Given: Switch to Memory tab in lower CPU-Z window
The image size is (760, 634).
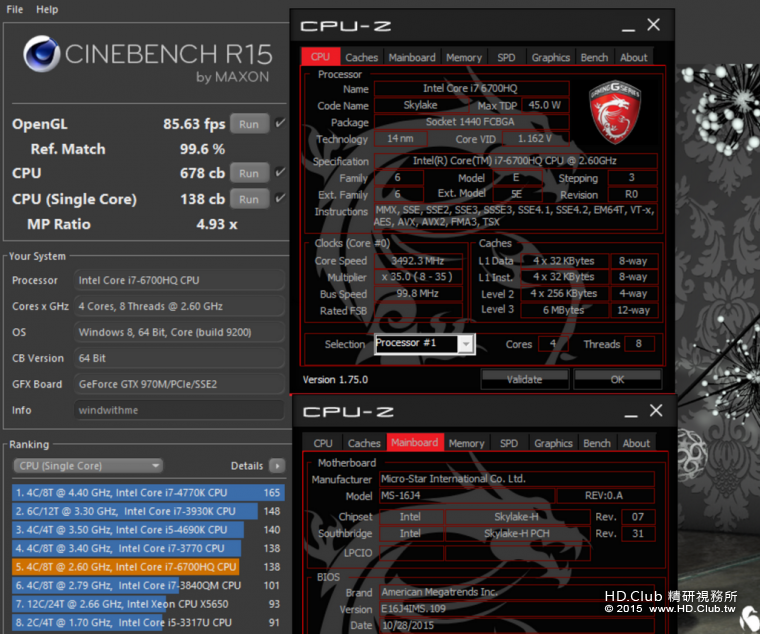Looking at the screenshot, I should tap(466, 443).
